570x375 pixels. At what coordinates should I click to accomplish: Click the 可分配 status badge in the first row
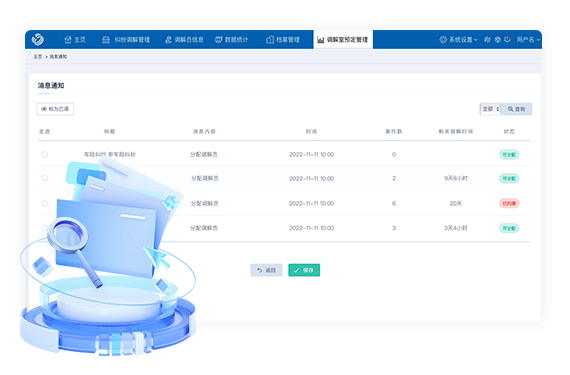[x=509, y=155]
